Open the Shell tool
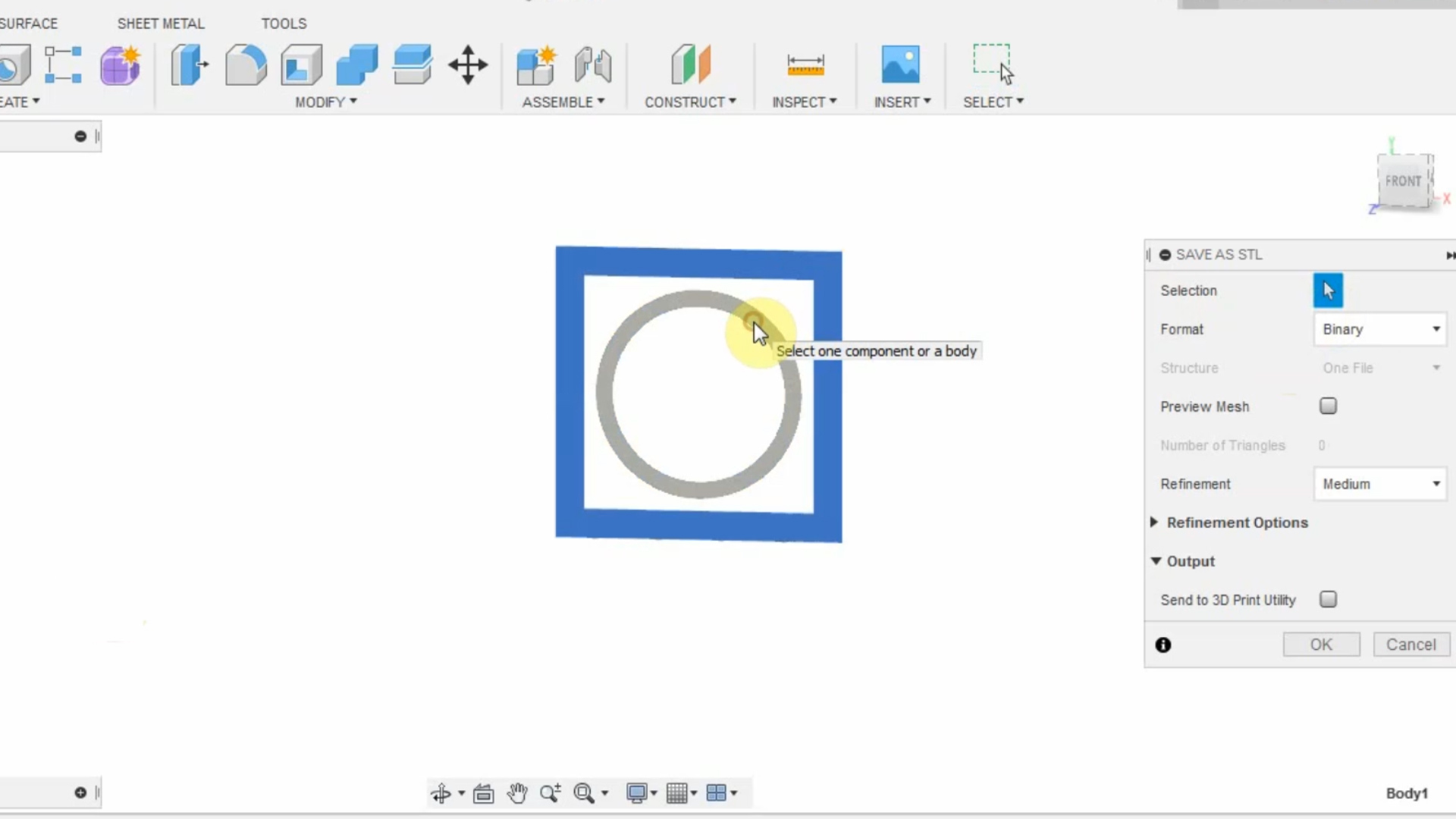The image size is (1456, 819). (x=300, y=64)
